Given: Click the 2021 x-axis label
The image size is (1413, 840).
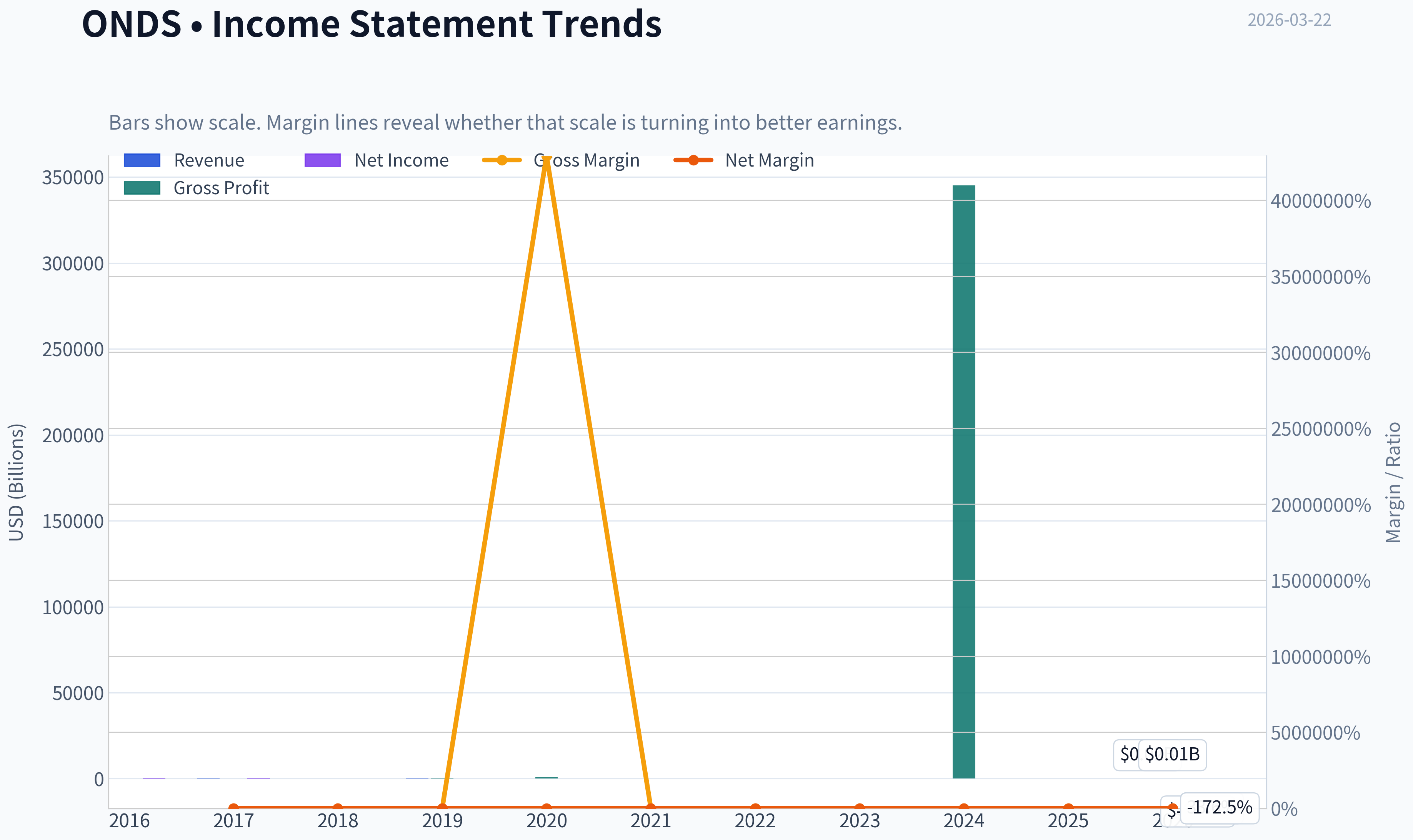Looking at the screenshot, I should [651, 821].
